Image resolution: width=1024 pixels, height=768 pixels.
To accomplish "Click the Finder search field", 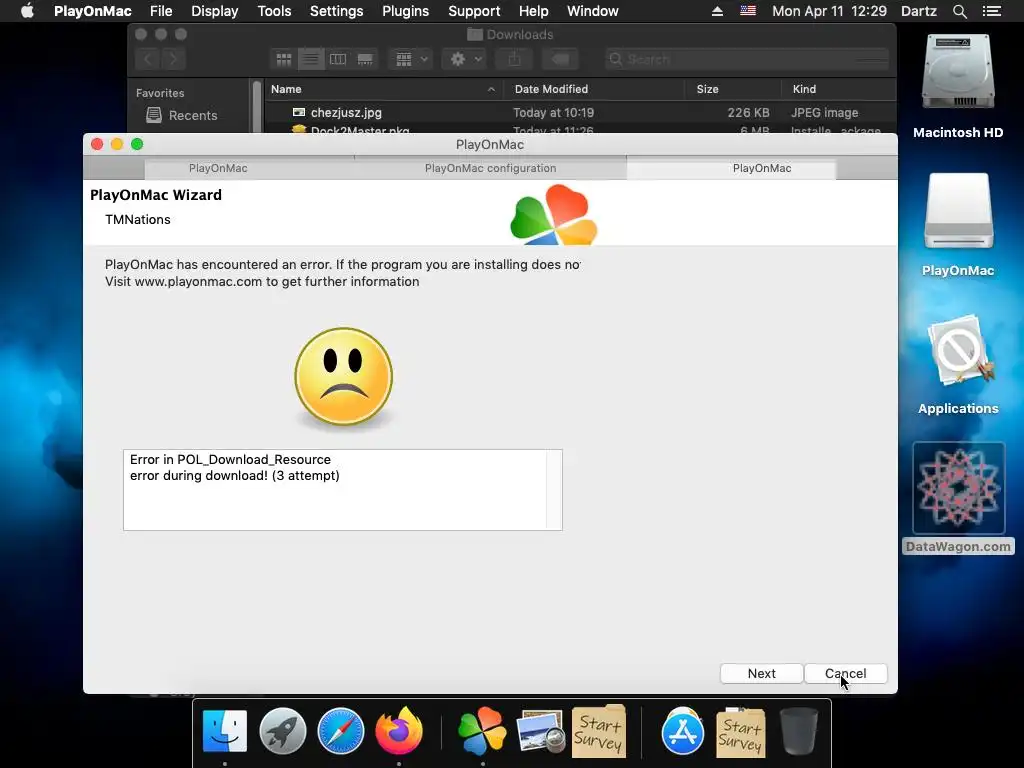I will 746,59.
